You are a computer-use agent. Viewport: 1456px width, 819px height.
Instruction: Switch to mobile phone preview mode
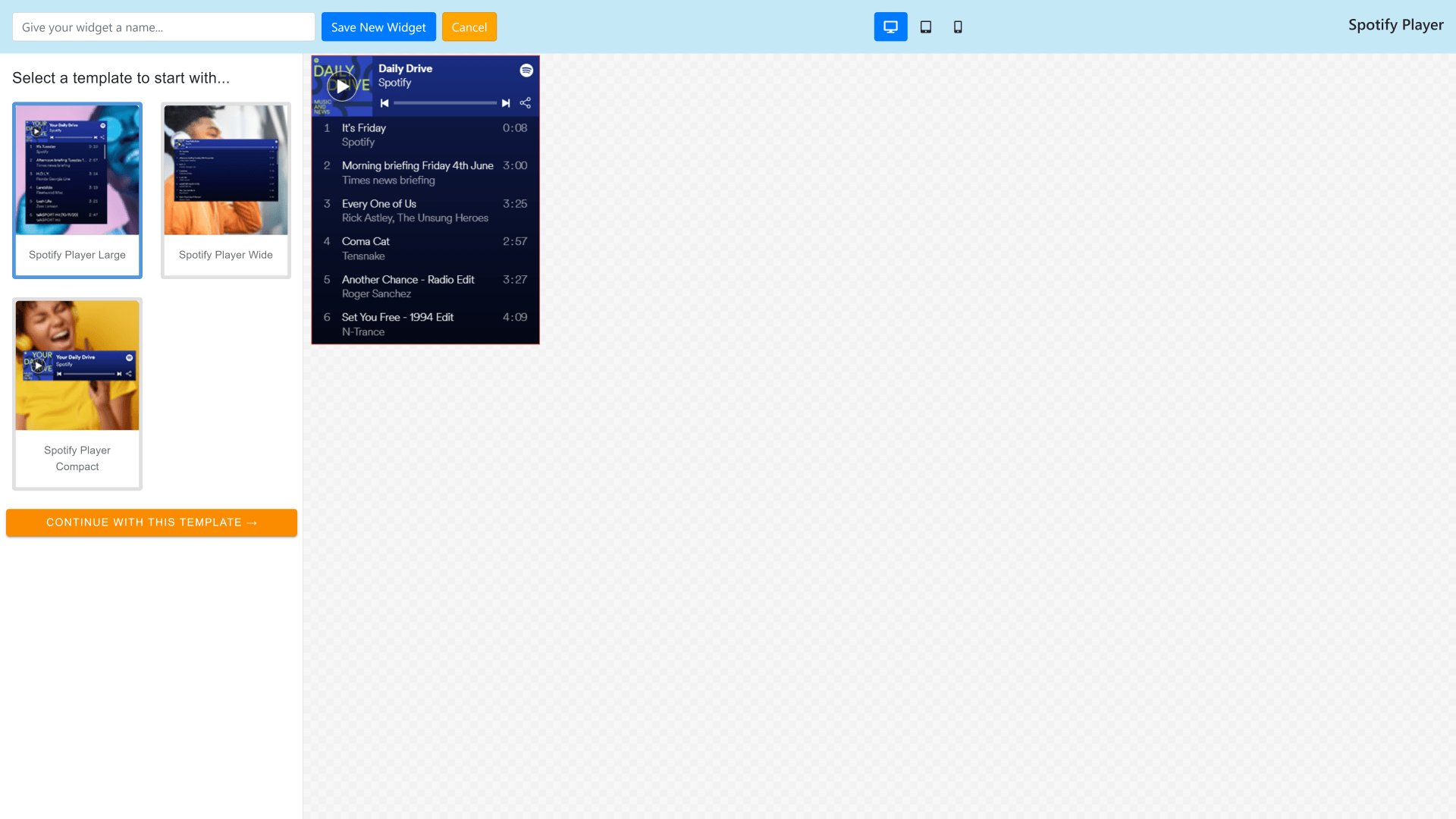point(958,27)
